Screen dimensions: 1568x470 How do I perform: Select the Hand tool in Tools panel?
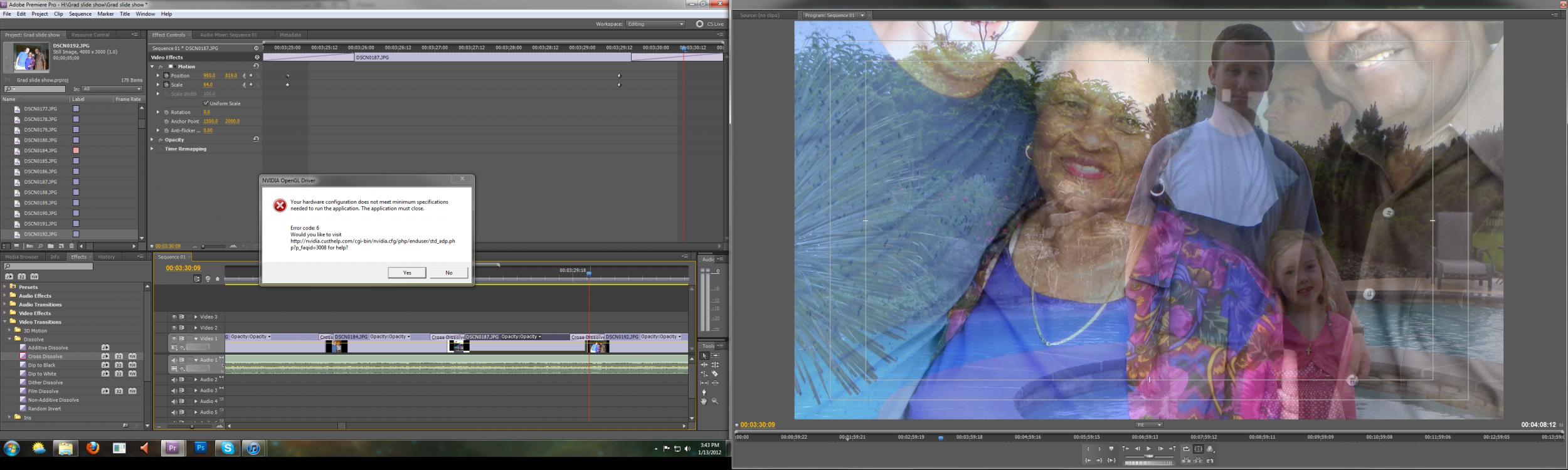coord(704,401)
